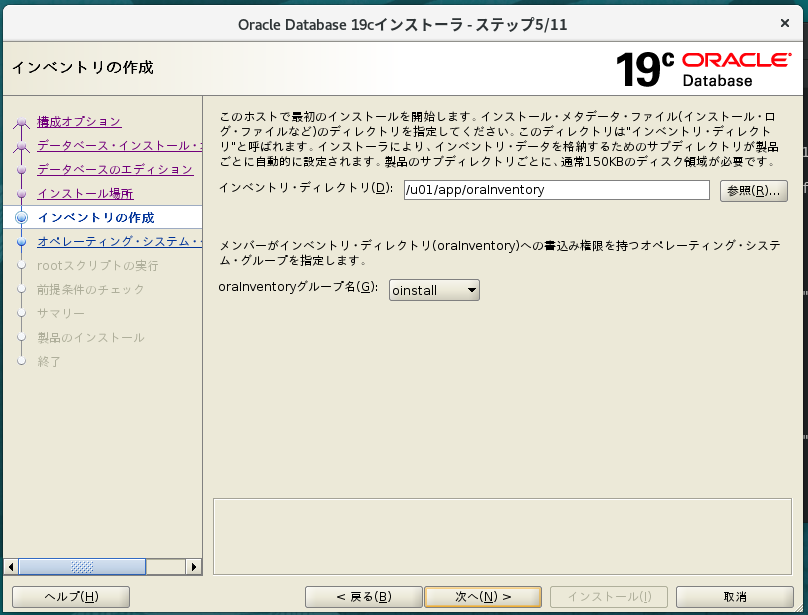Click the 戻る(B) back button
The height and width of the screenshot is (615, 808).
coord(364,597)
